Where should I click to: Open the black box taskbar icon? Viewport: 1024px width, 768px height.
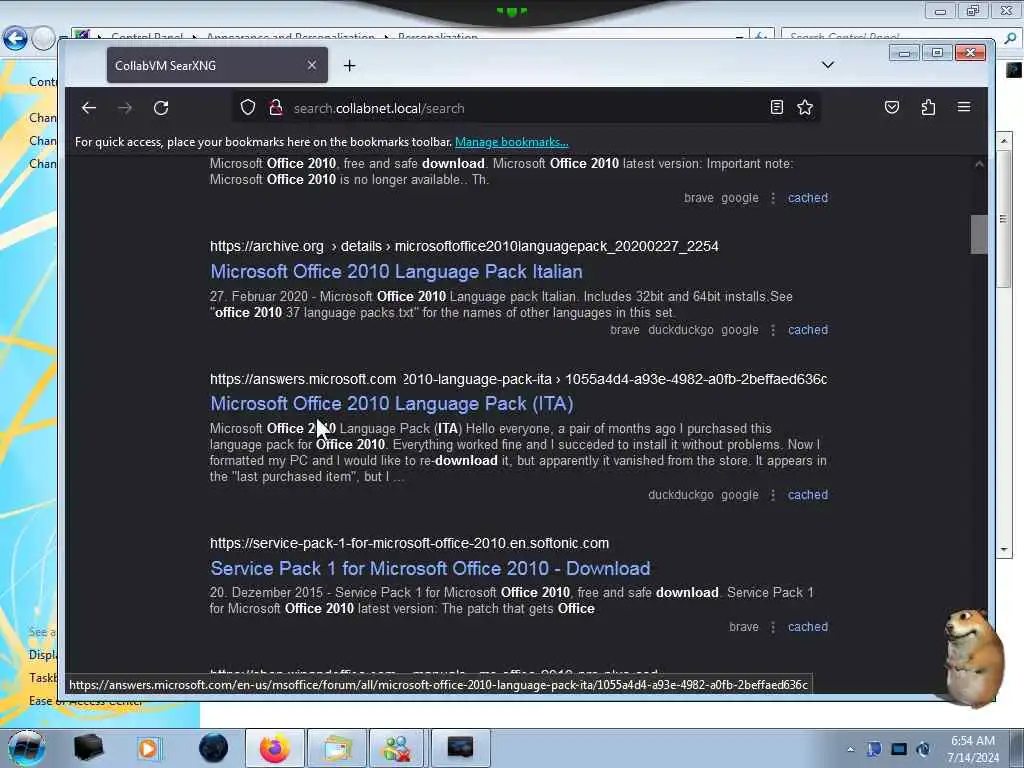(x=88, y=748)
